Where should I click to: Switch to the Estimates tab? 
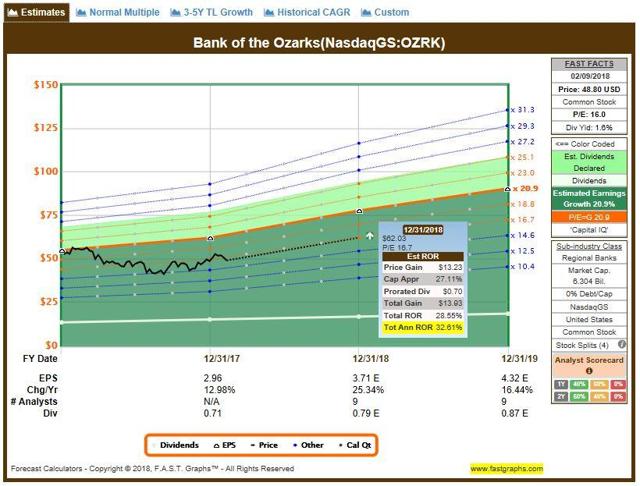click(x=36, y=12)
